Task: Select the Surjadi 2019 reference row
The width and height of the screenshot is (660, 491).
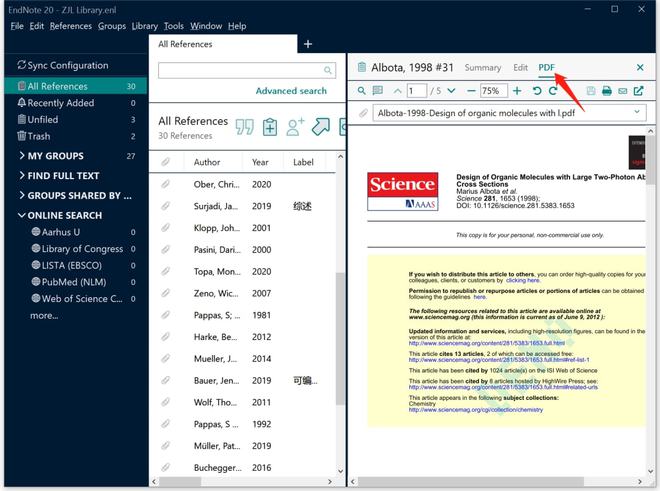Action: 243,206
